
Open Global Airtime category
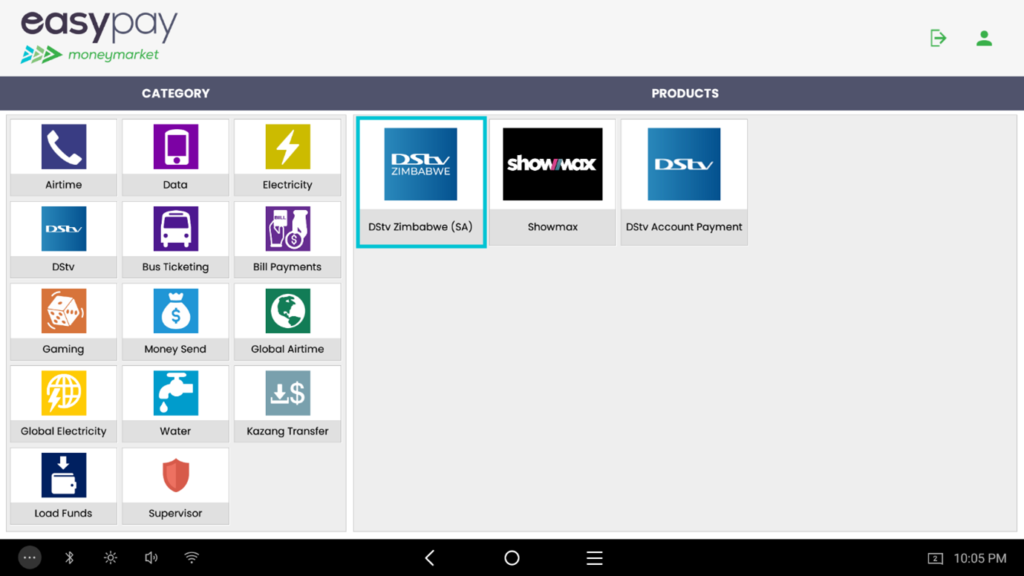click(287, 322)
